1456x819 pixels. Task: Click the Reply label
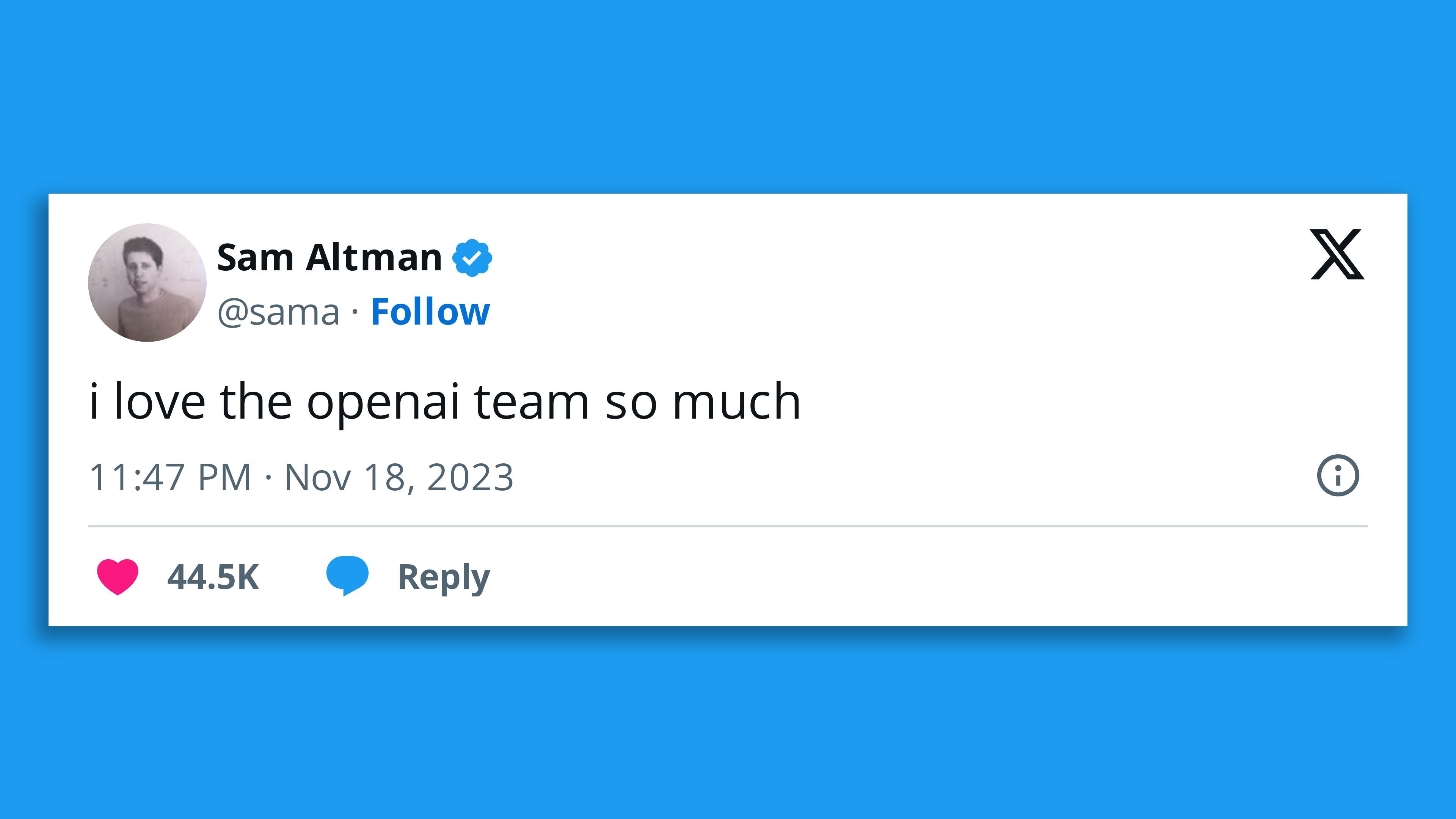pos(444,577)
